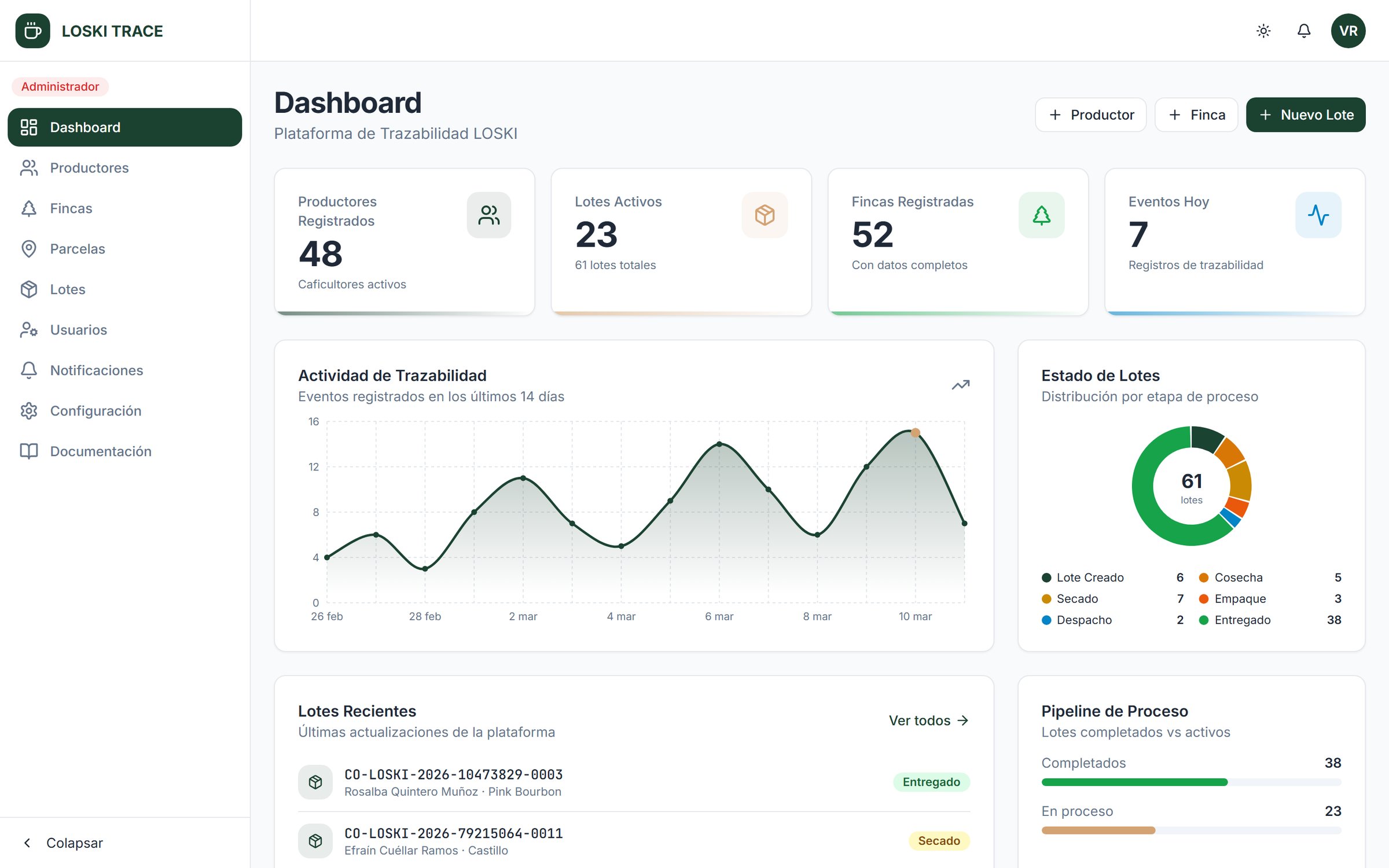
Task: Collapse the sidebar with the Colapsar chevron
Action: pos(27,843)
